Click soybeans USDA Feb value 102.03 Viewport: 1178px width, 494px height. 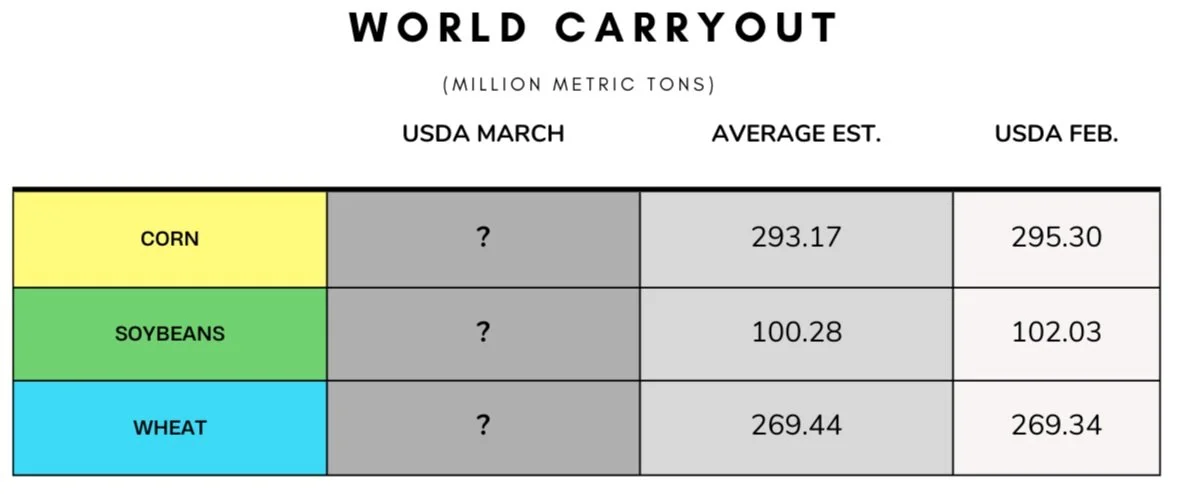click(1056, 332)
